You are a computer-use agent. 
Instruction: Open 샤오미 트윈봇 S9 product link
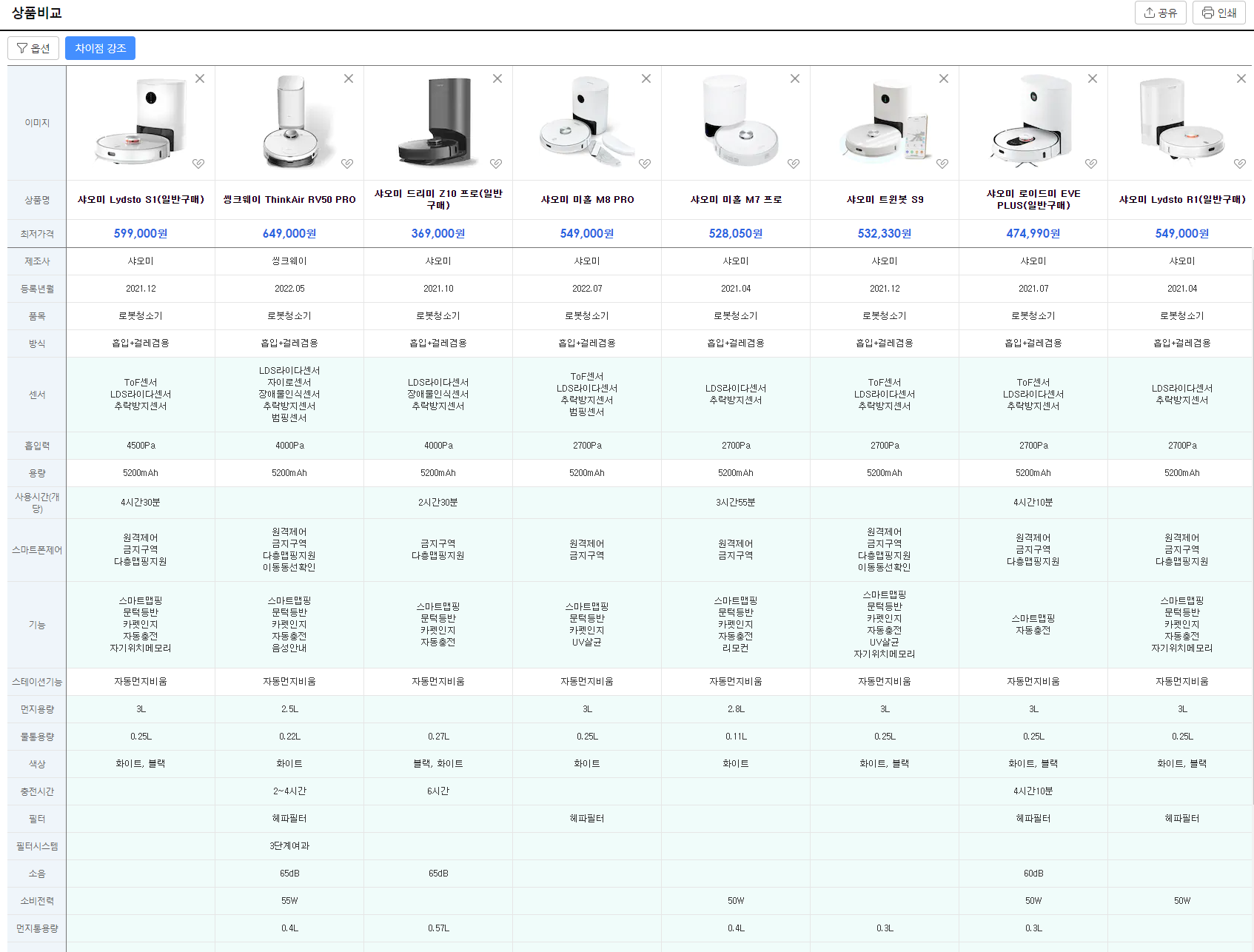[x=885, y=200]
